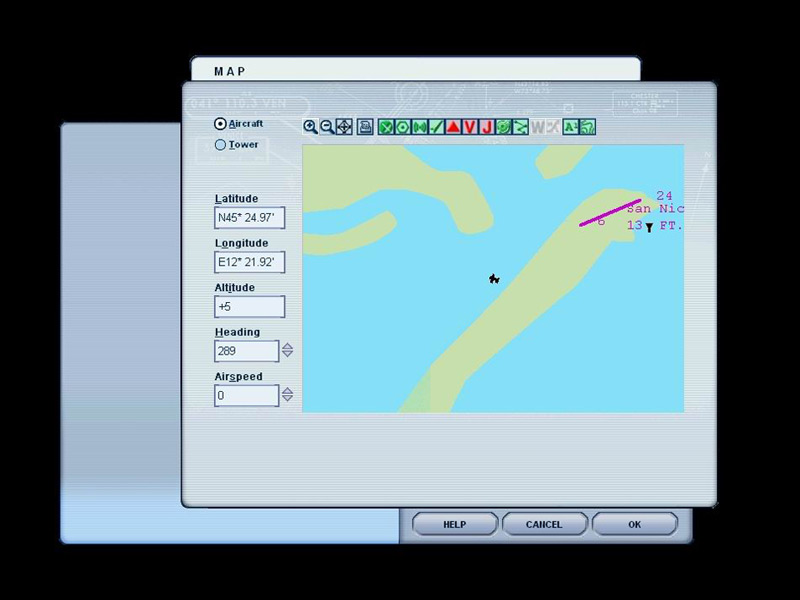This screenshot has height=600, width=800.
Task: Center the map on the aircraft
Action: coord(344,127)
